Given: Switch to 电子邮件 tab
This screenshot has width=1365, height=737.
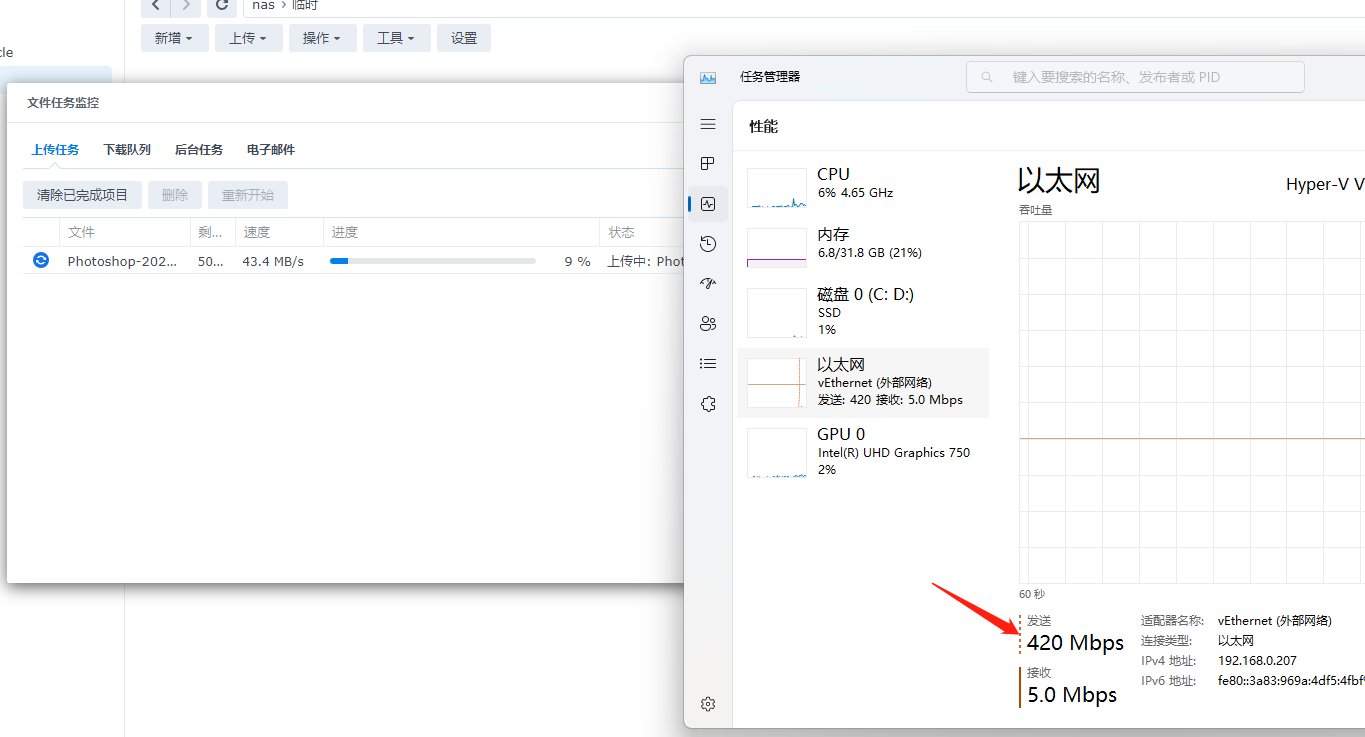Looking at the screenshot, I should point(271,150).
